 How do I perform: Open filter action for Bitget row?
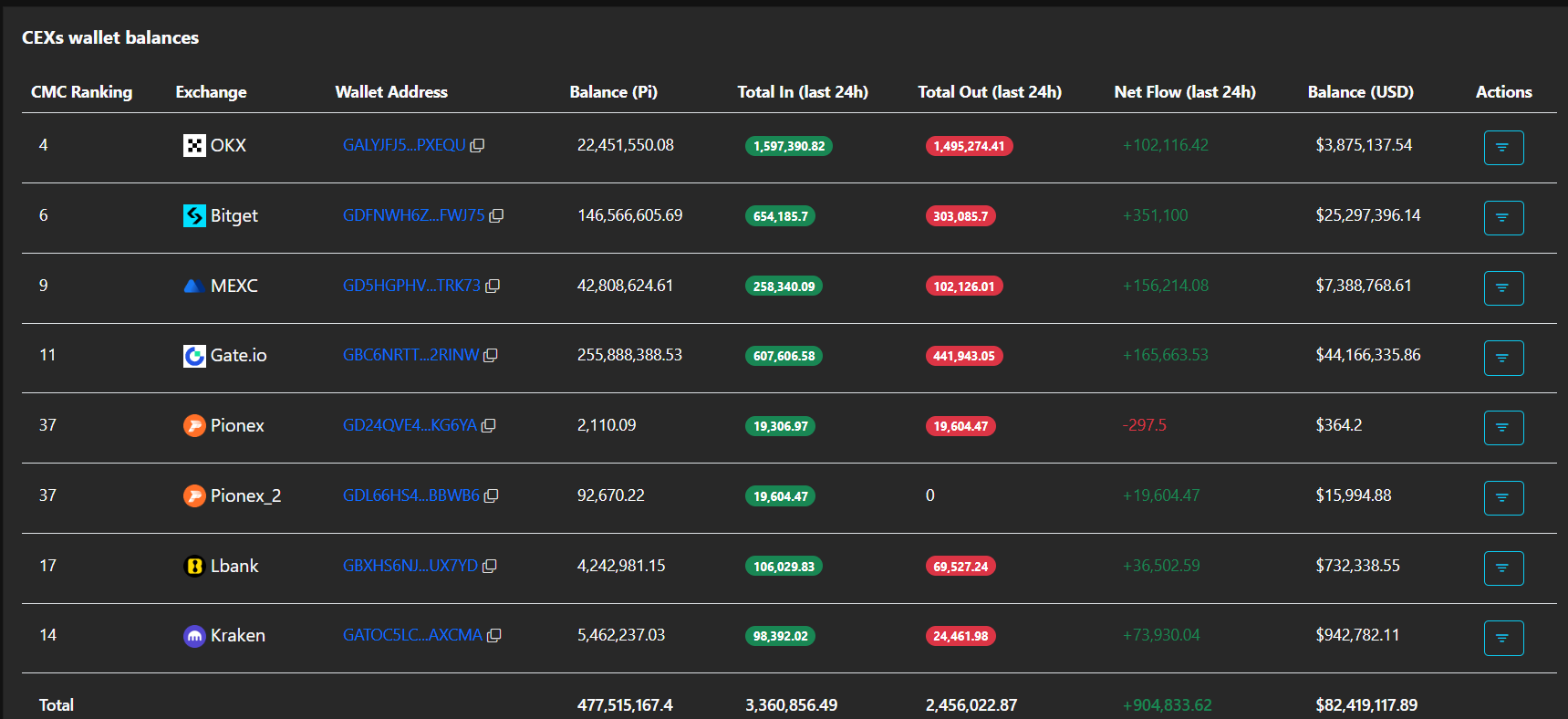(x=1503, y=218)
